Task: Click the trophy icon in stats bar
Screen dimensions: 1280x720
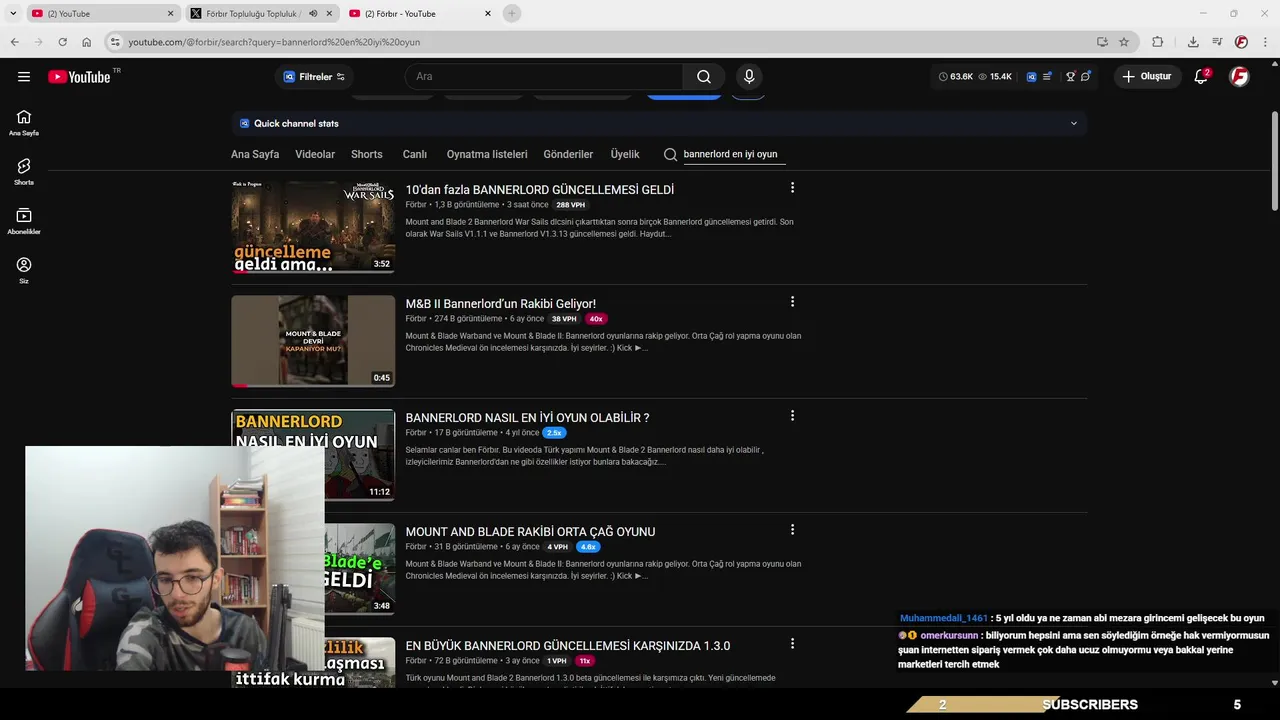Action: 1070,77
